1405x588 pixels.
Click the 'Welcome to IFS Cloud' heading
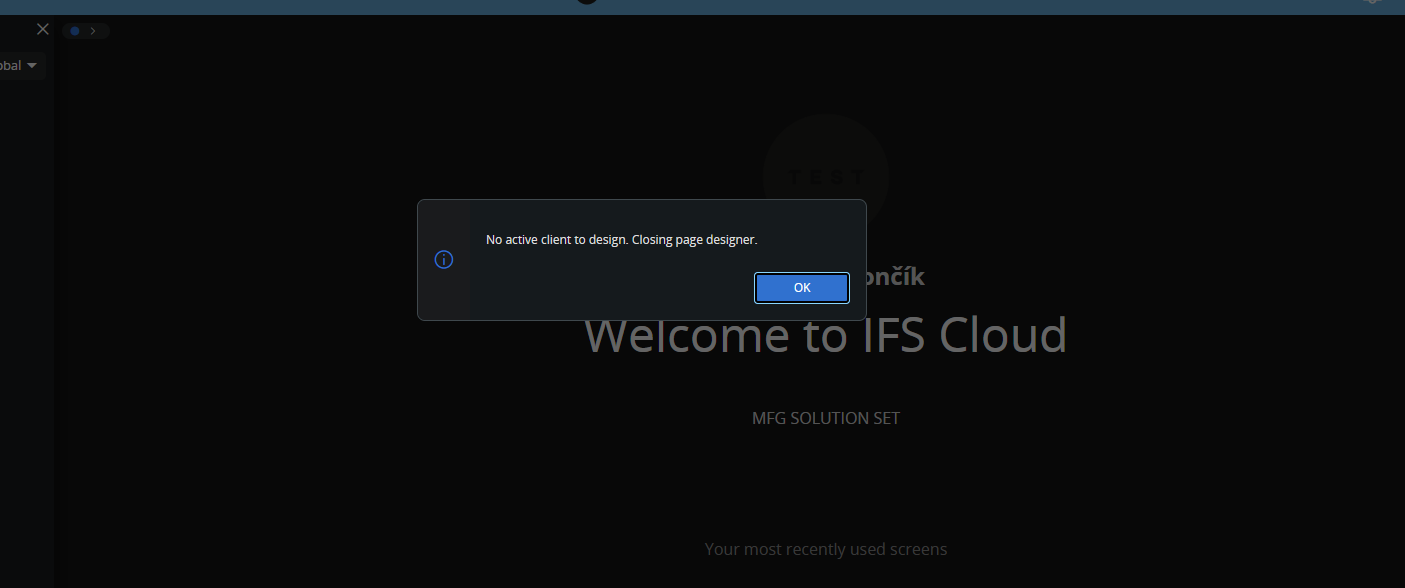(825, 335)
